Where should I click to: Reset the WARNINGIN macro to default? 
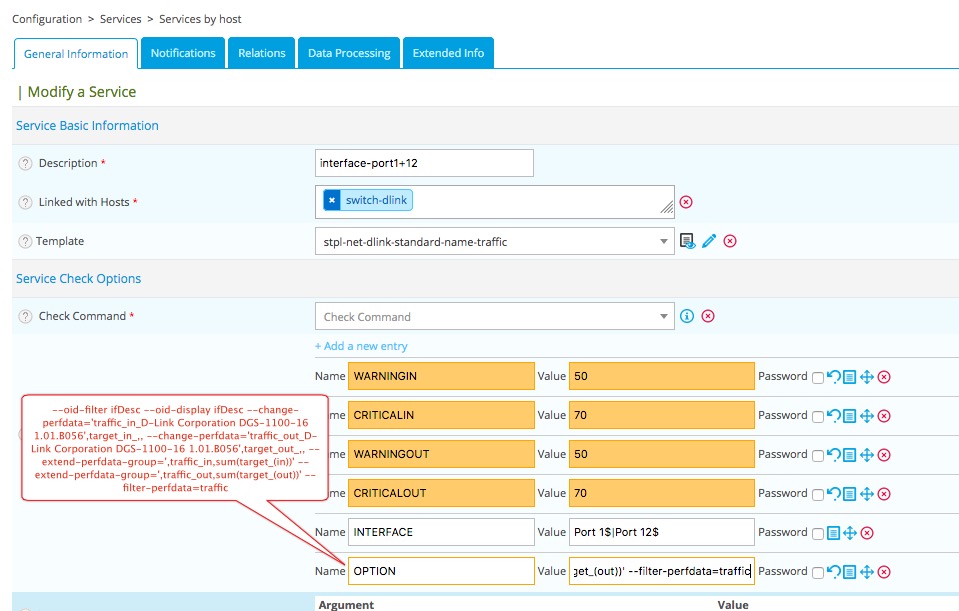[833, 377]
